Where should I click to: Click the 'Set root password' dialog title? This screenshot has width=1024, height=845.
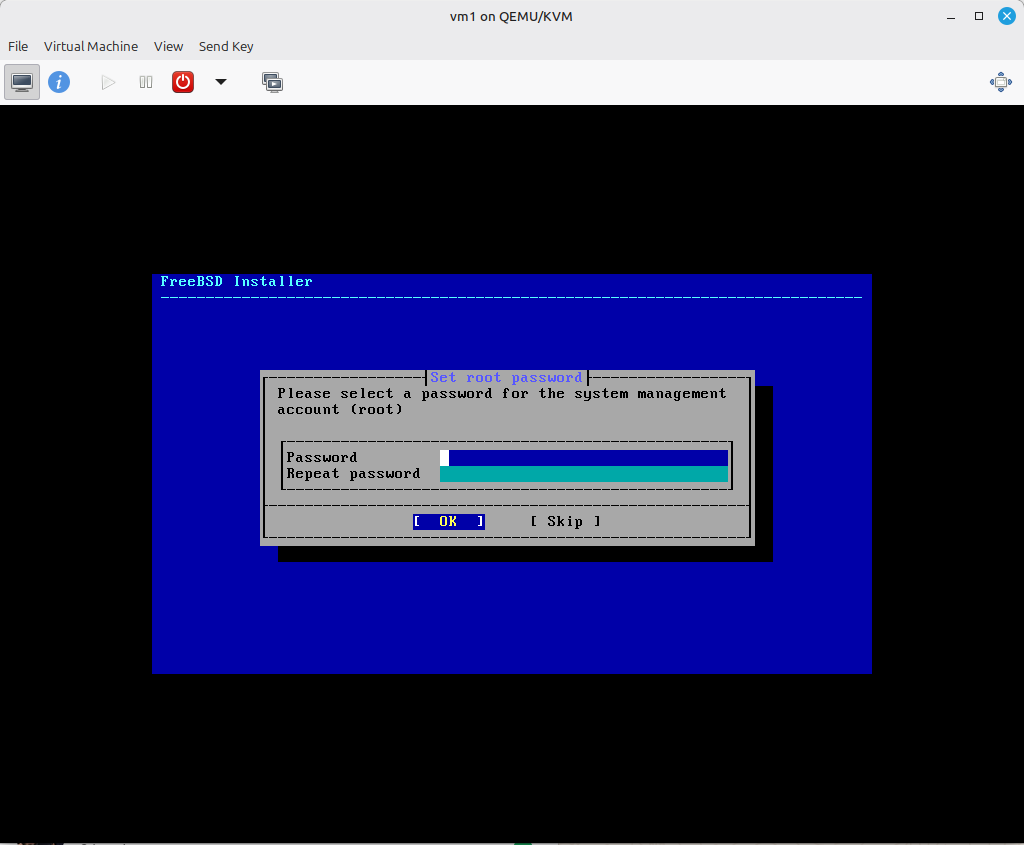506,377
